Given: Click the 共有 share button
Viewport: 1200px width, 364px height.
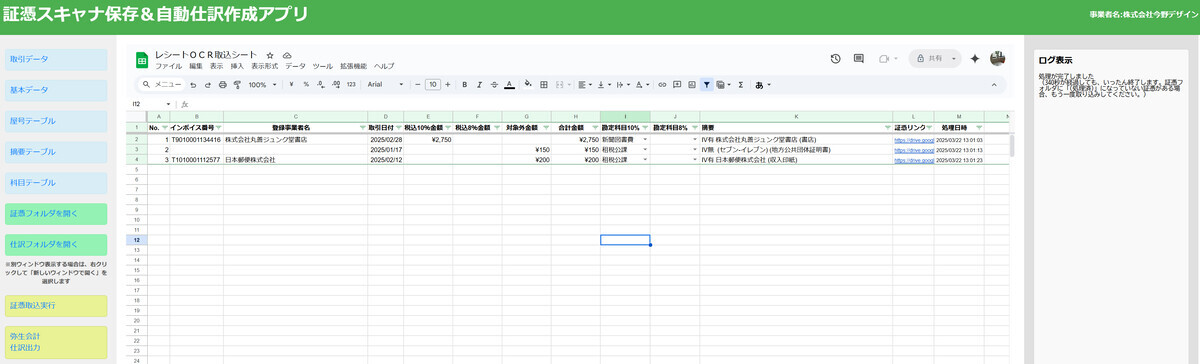Looking at the screenshot, I should (x=934, y=59).
